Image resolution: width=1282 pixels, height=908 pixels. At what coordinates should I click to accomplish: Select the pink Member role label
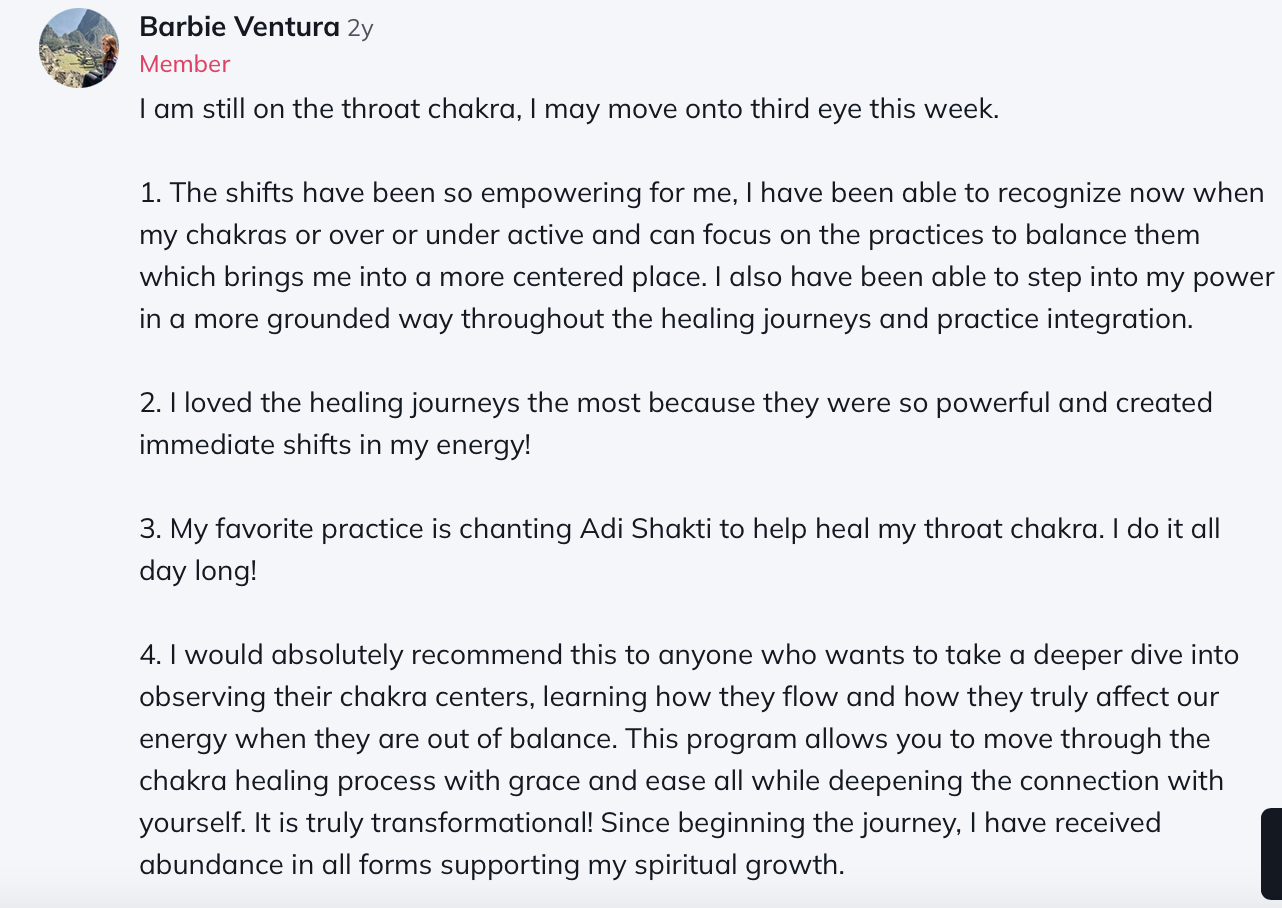click(184, 64)
